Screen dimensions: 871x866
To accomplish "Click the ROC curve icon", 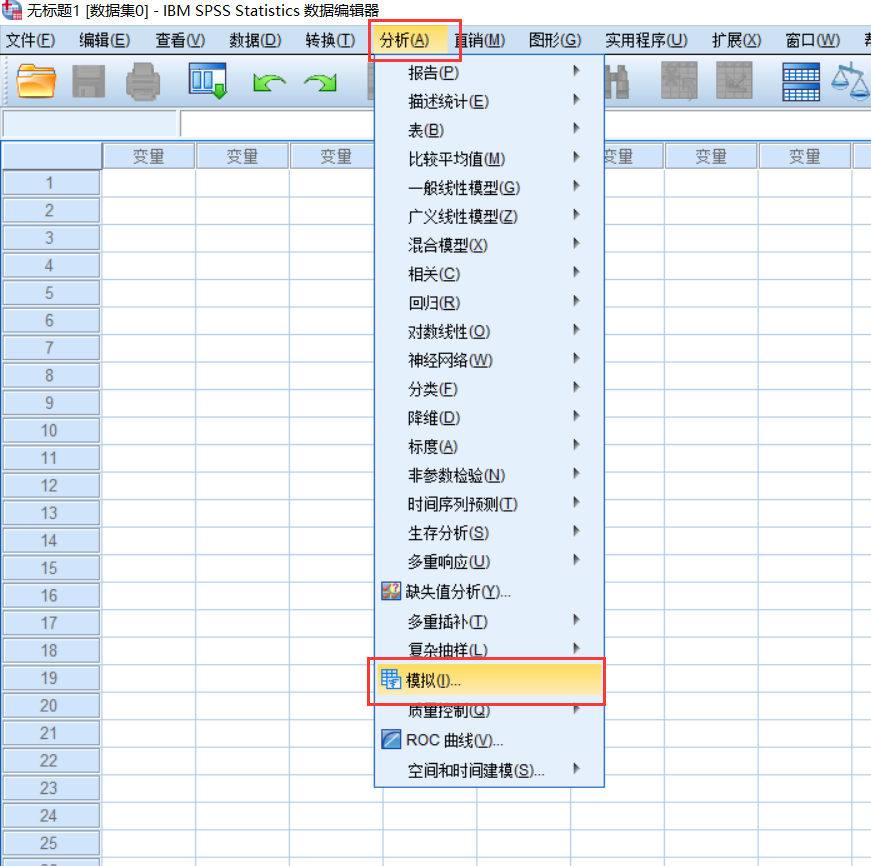I will (x=391, y=739).
